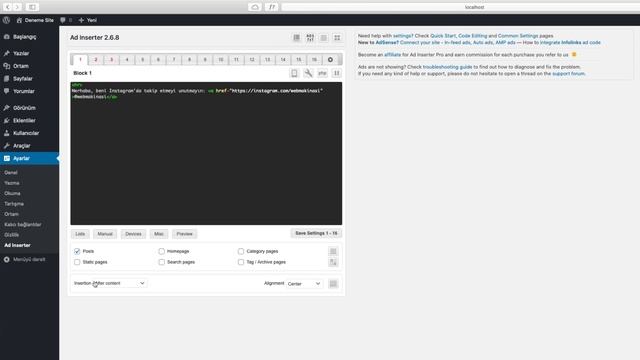Enable the Category pages checkbox

pyautogui.click(x=241, y=251)
